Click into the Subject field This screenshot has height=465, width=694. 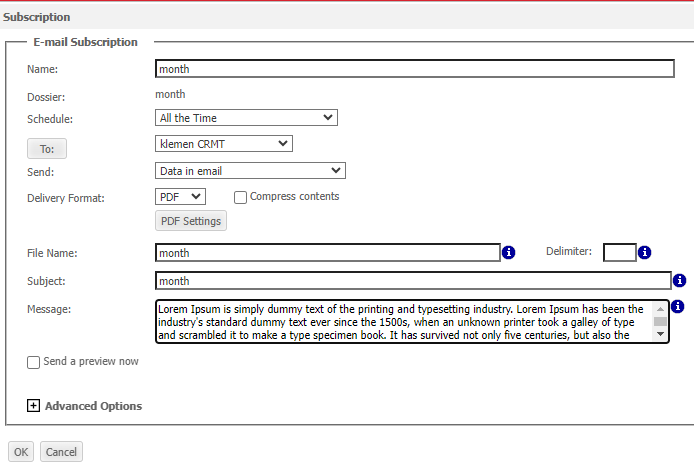click(x=413, y=281)
